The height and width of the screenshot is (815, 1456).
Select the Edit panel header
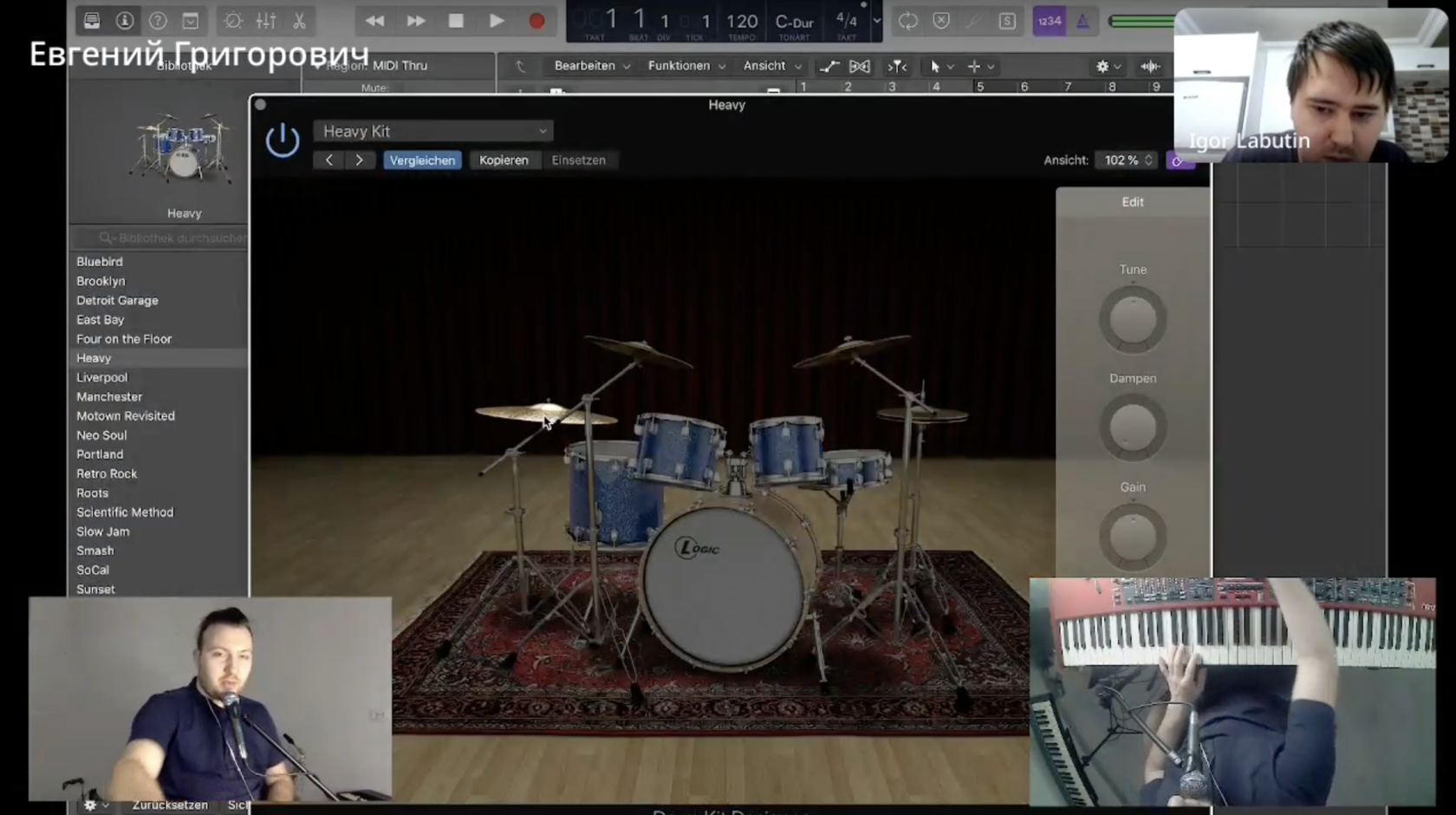[1133, 202]
